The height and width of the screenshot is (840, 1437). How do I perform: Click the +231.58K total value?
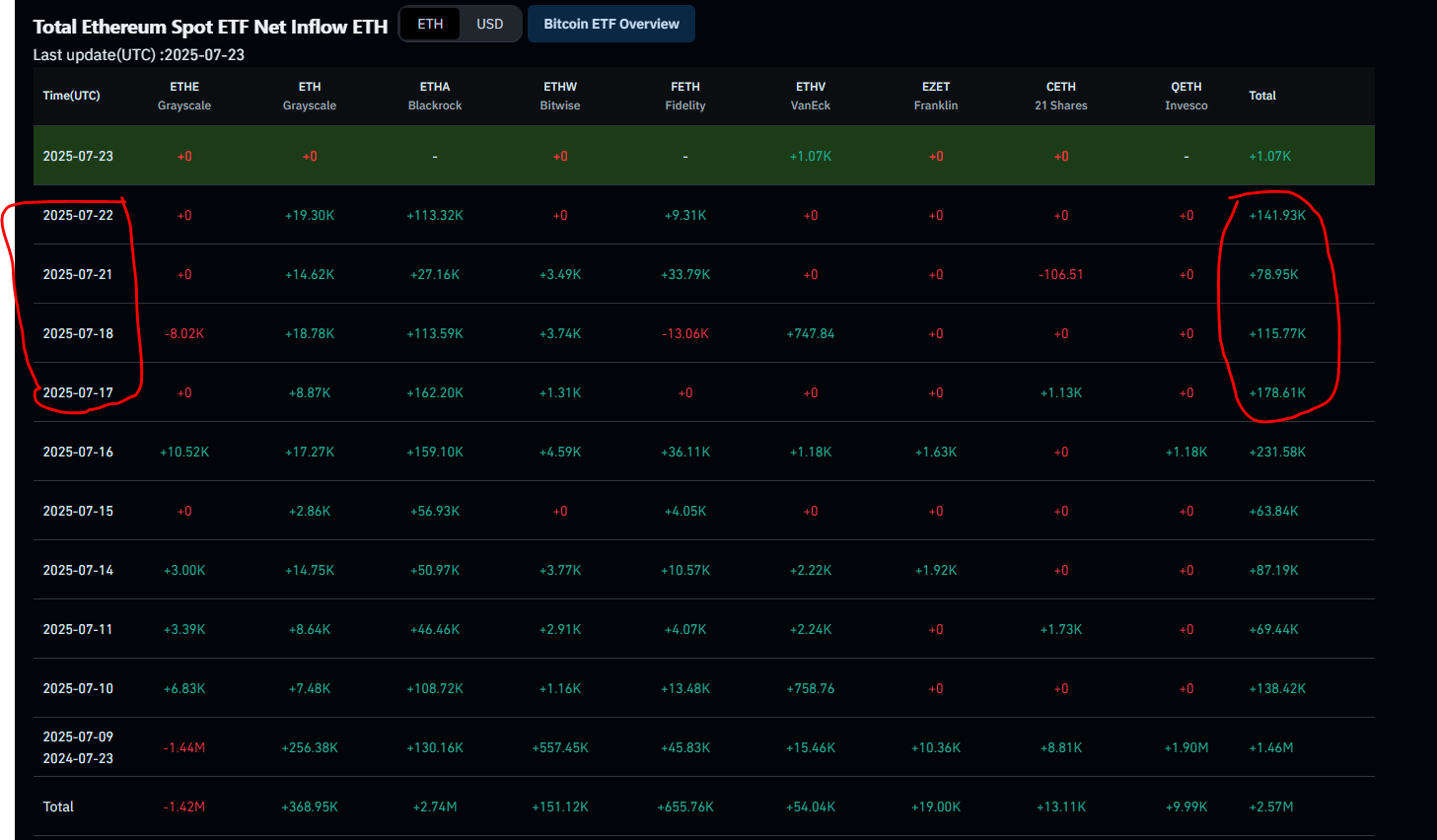click(x=1277, y=452)
